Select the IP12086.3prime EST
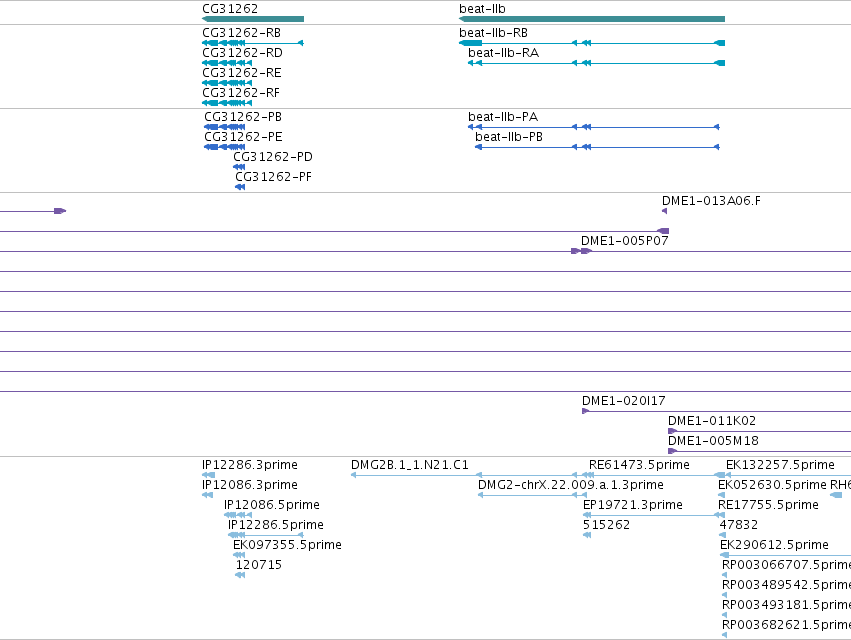Viewport: 851px width, 640px height. point(250,485)
